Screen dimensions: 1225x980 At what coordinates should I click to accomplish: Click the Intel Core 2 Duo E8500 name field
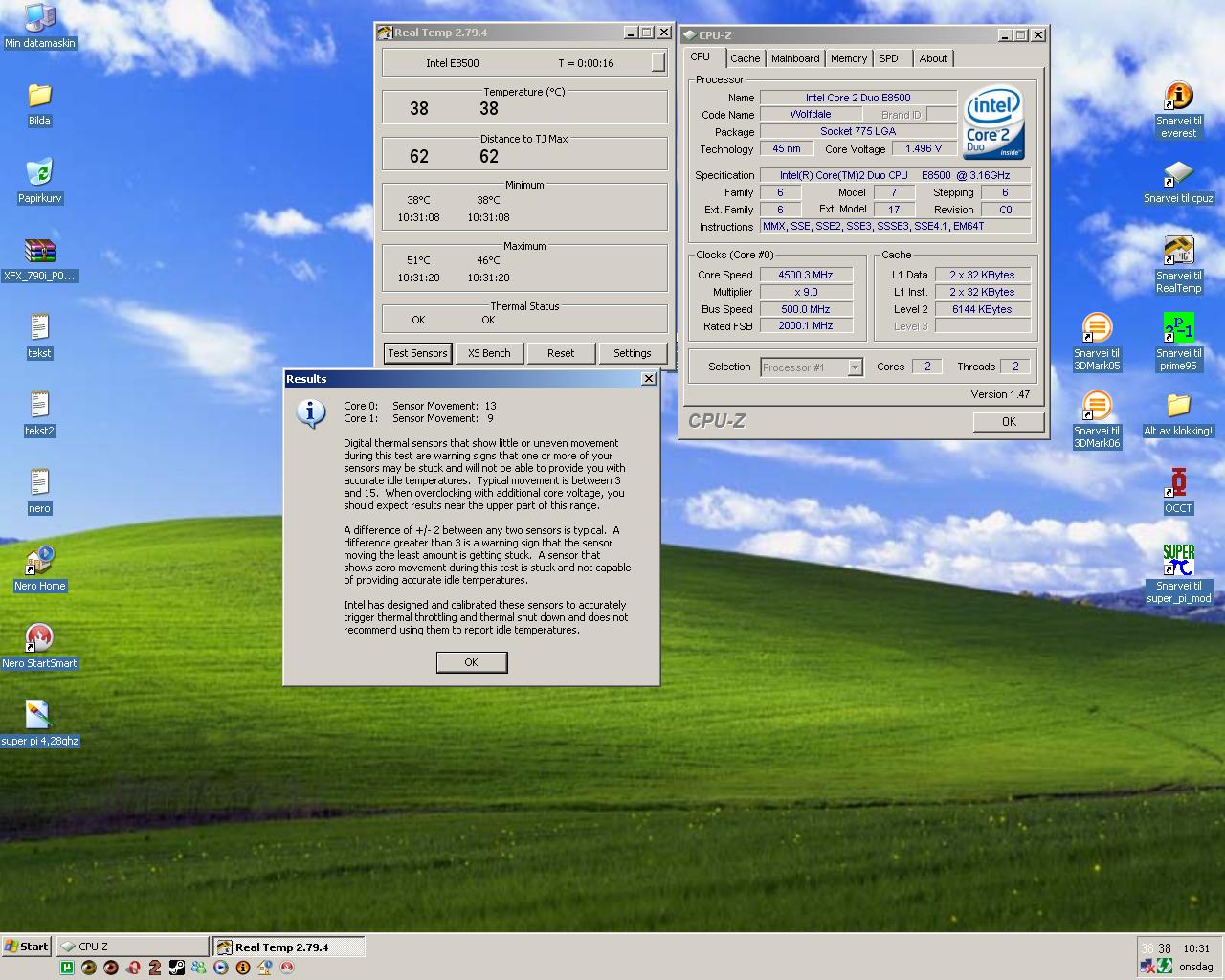tap(857, 98)
